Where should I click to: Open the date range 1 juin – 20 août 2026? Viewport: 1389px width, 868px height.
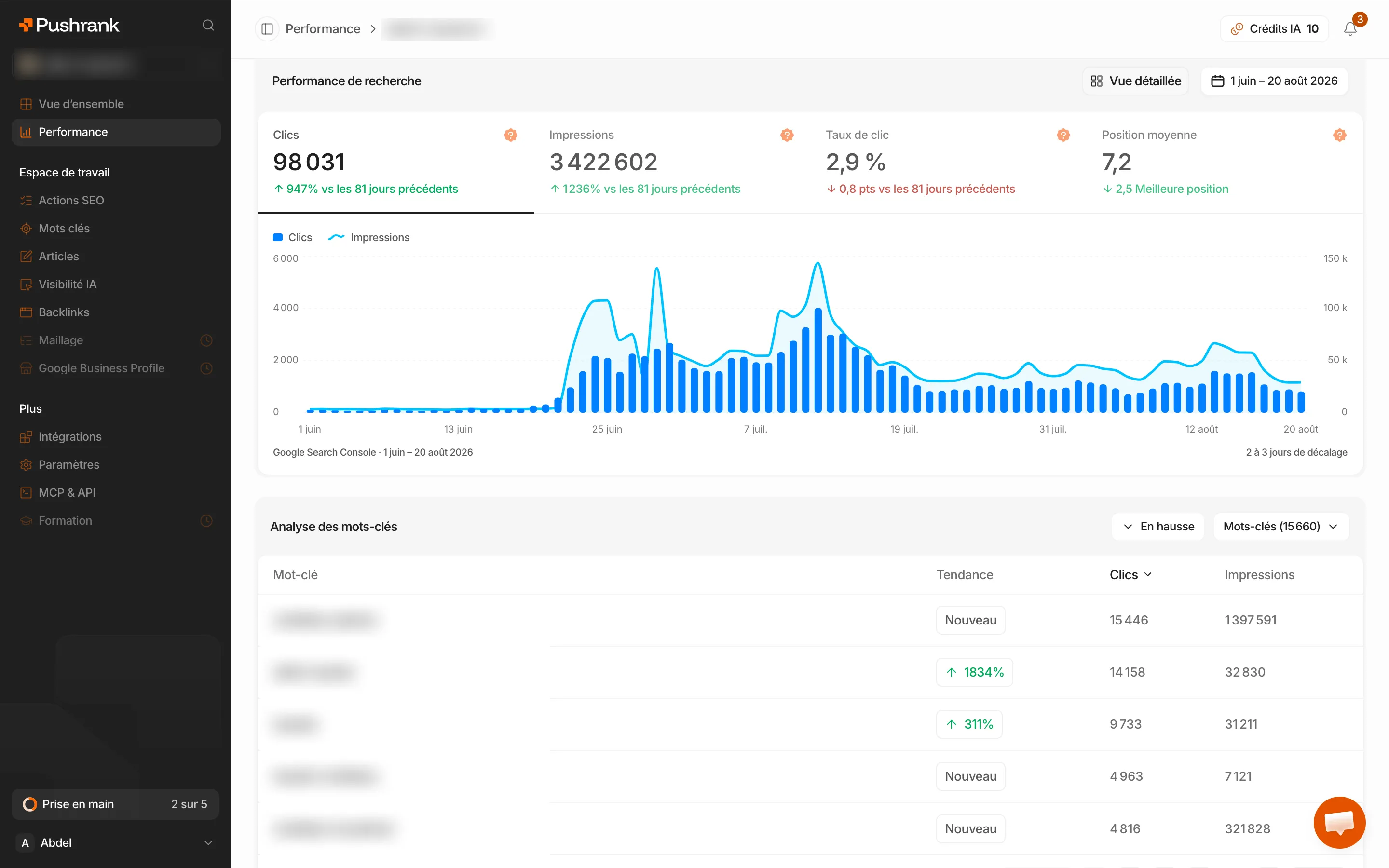pyautogui.click(x=1274, y=81)
